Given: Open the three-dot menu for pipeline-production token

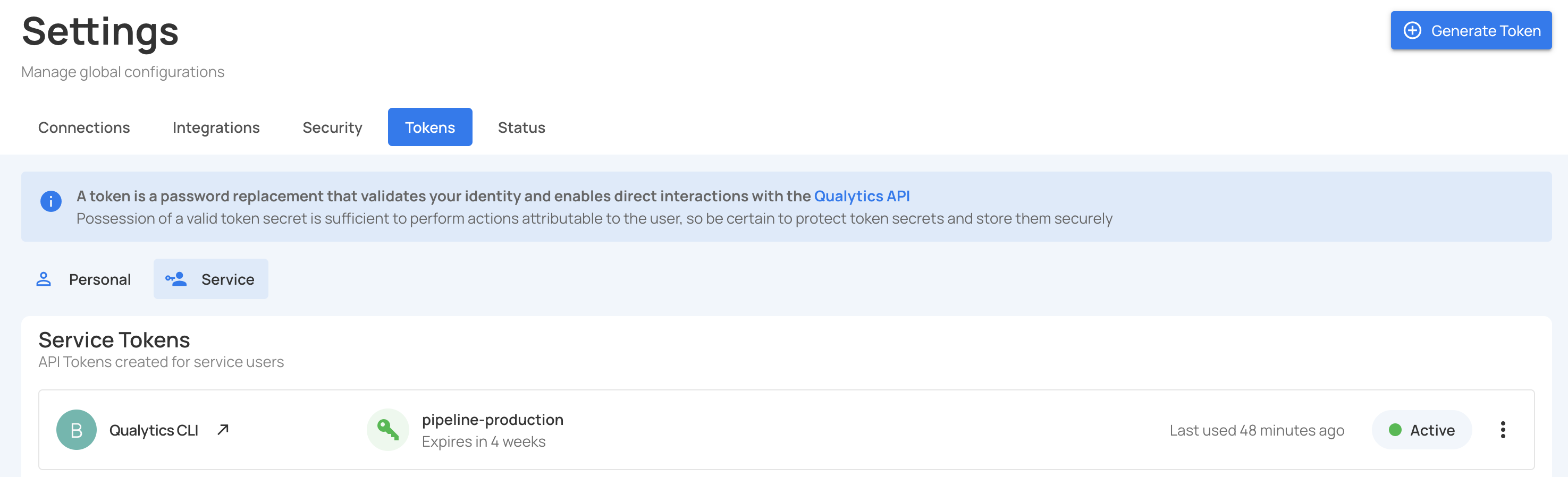Looking at the screenshot, I should tap(1503, 430).
